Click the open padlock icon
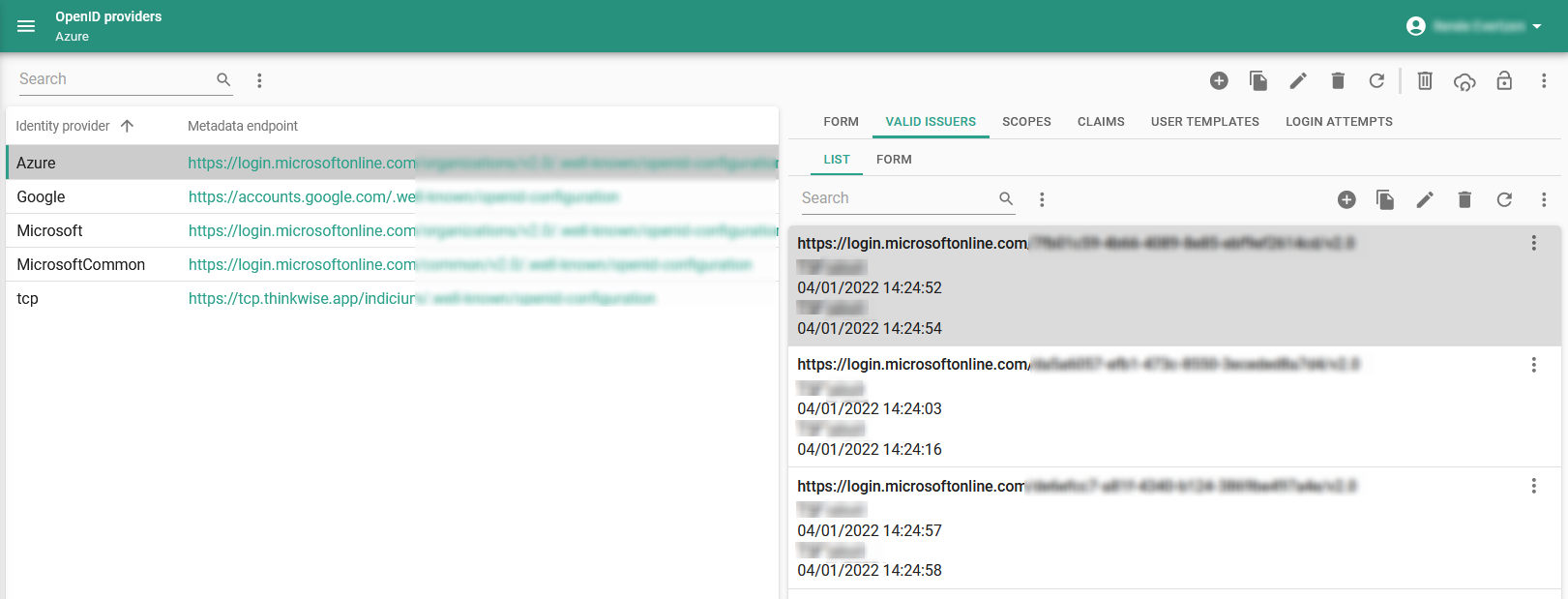This screenshot has height=599, width=1568. coord(1504,80)
